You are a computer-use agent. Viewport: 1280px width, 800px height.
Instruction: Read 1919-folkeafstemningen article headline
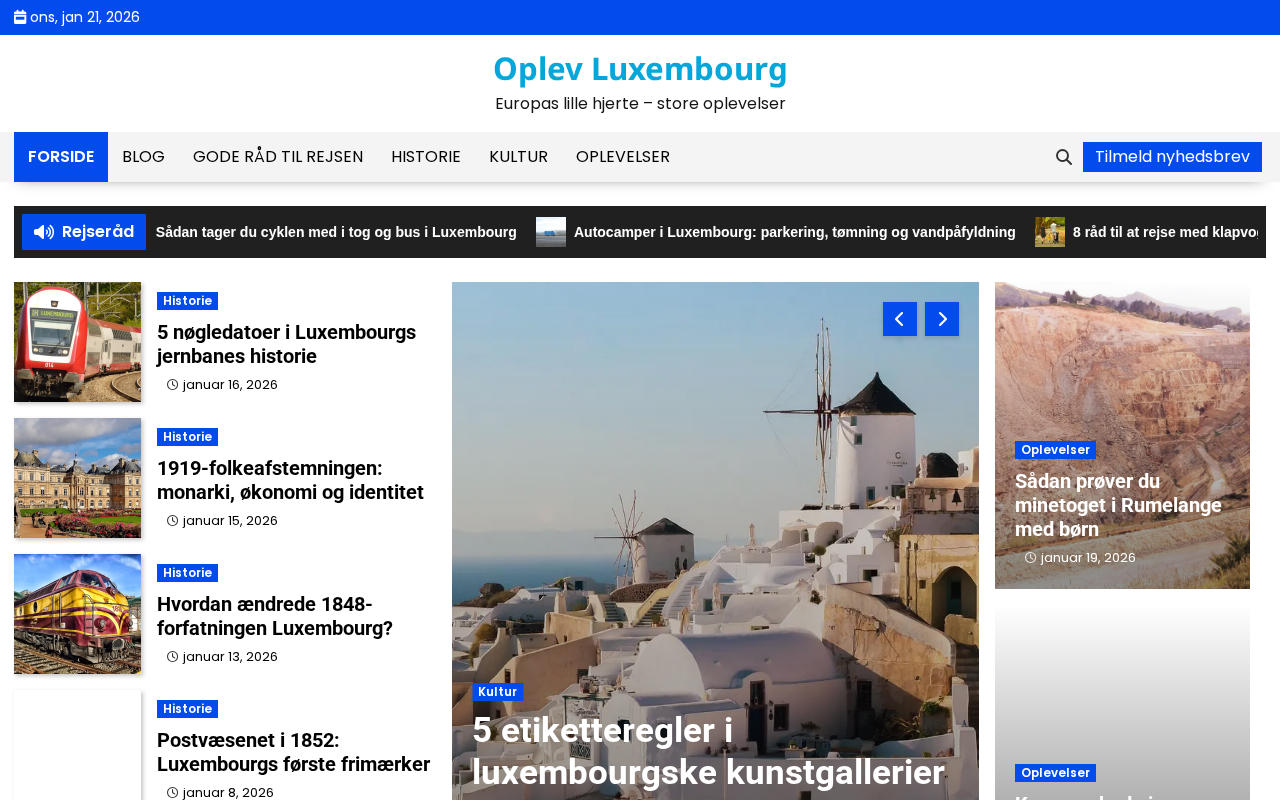pyautogui.click(x=290, y=480)
